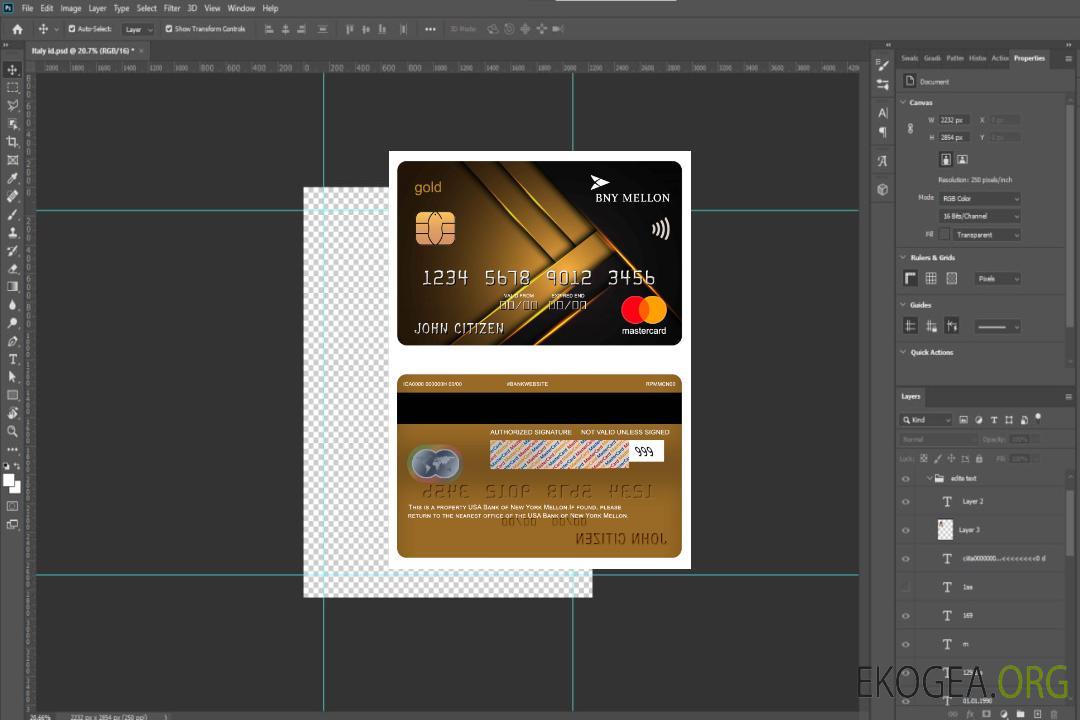Open the Window menu

coord(241,8)
